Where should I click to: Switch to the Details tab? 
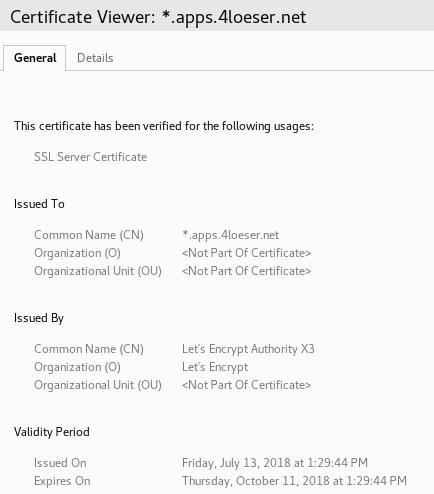95,58
